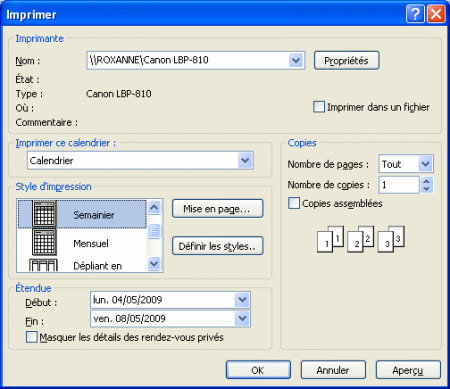Open Nombre de pages Tout dropdown
The height and width of the screenshot is (389, 450).
425,164
